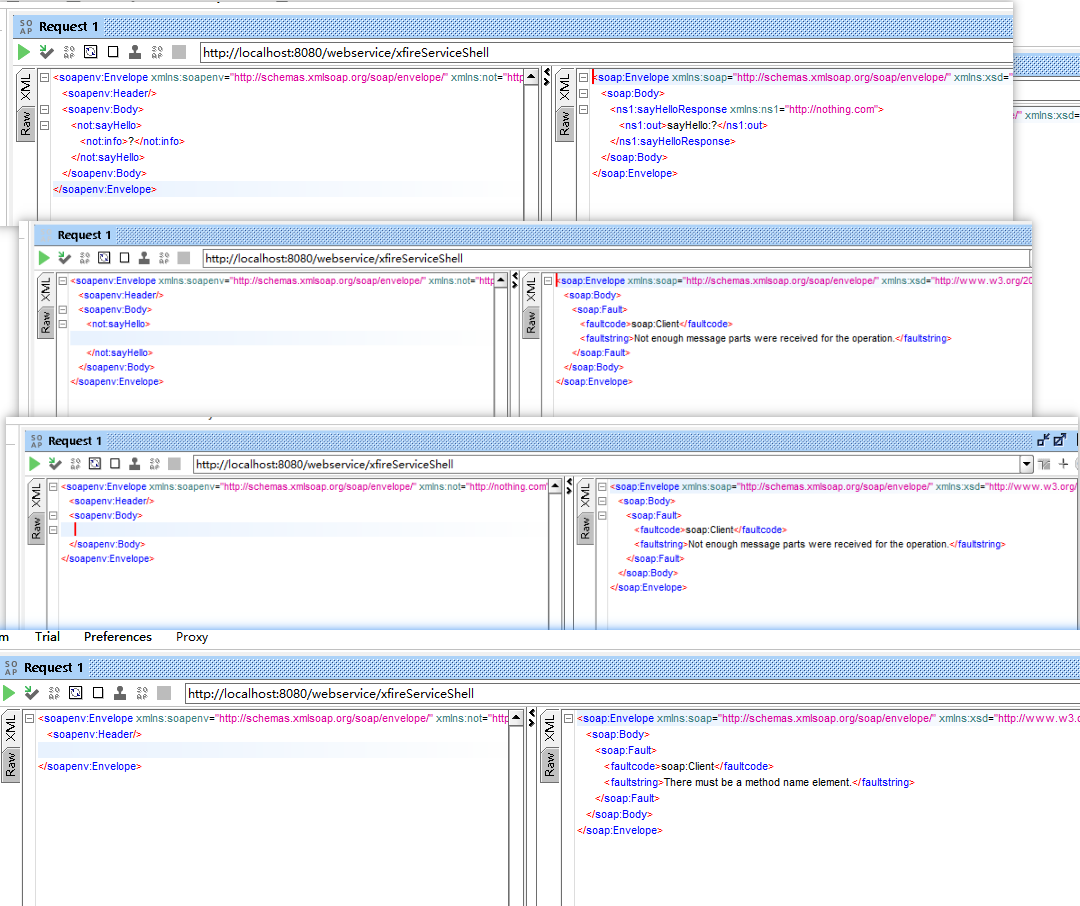
Task: Click endpoint URL field in bottom window
Action: pyautogui.click(x=632, y=693)
